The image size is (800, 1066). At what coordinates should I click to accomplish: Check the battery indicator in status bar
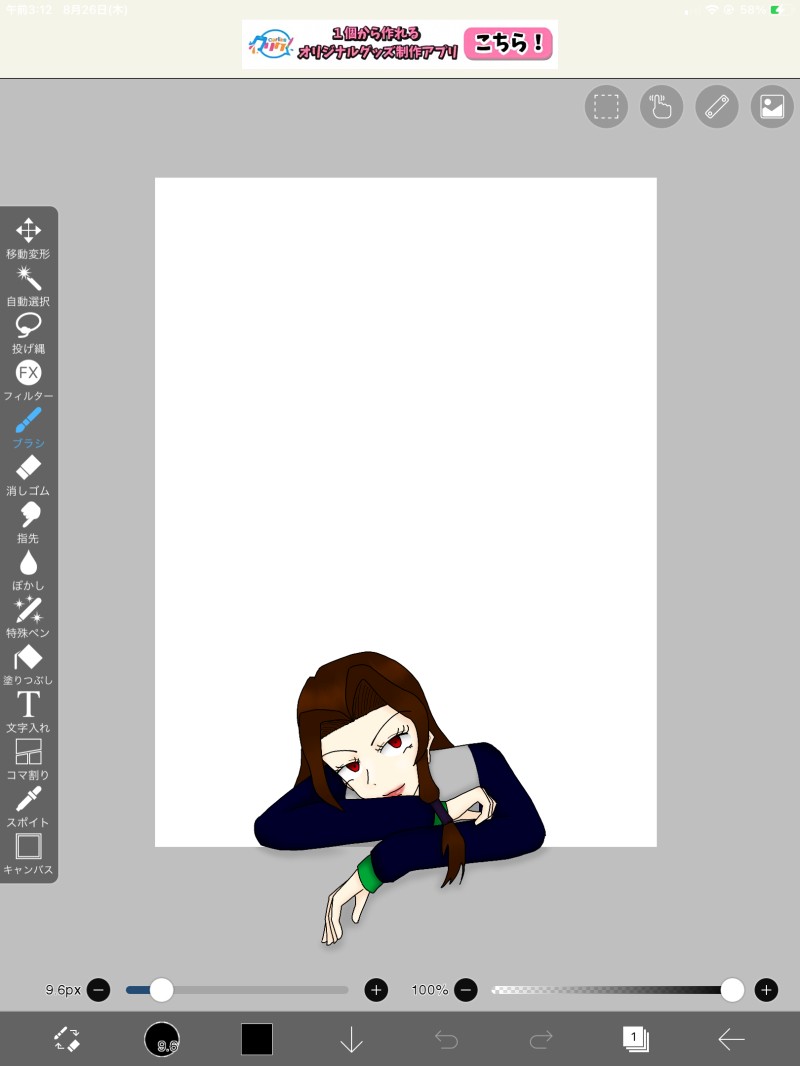point(779,10)
